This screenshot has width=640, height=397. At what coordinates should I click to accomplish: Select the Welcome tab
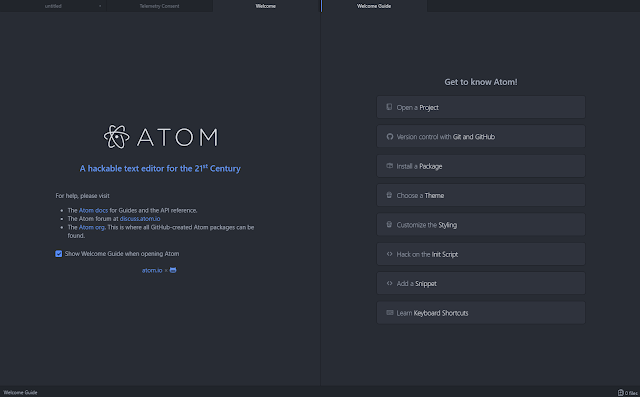[x=266, y=6]
